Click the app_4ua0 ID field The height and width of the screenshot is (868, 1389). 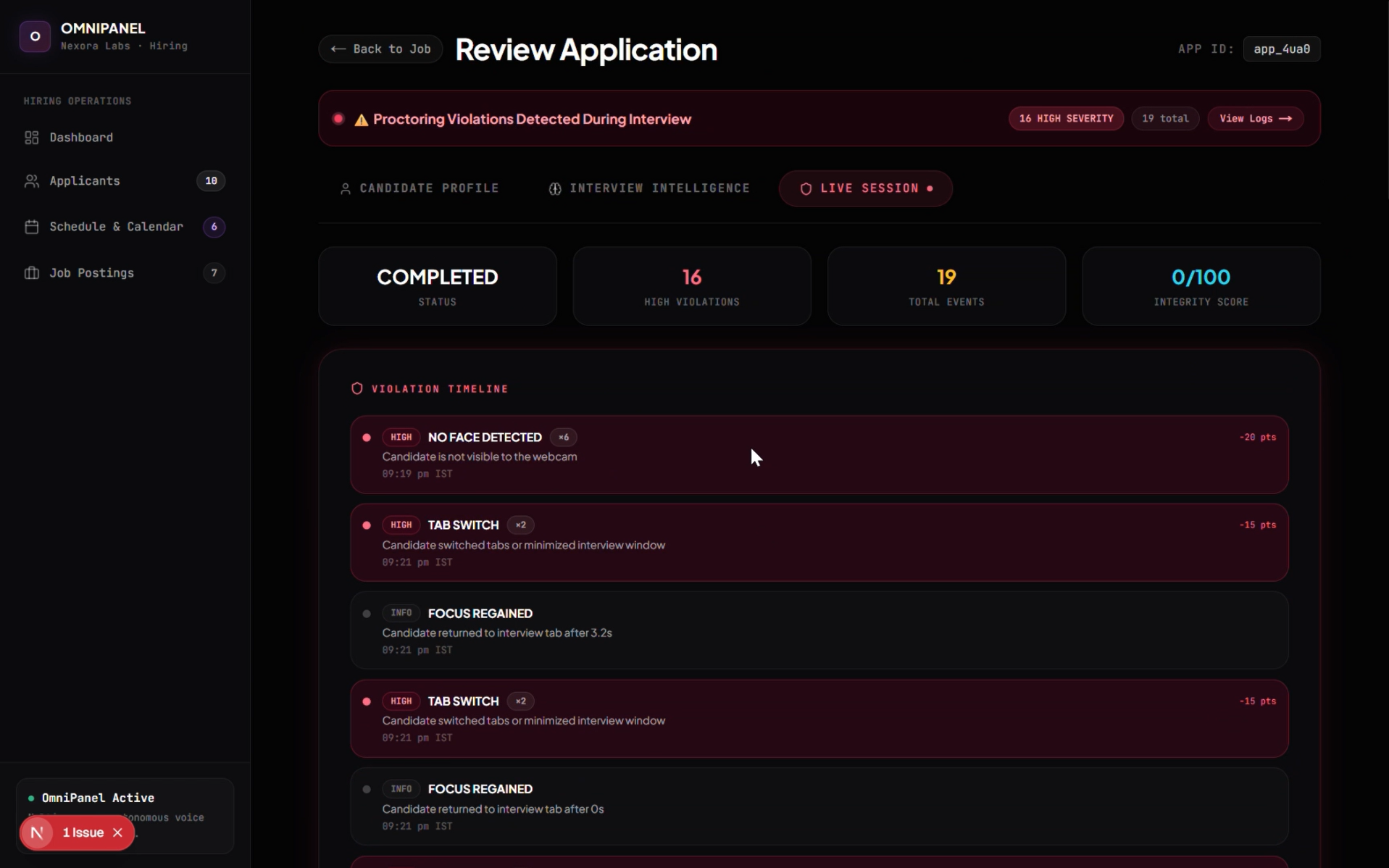(x=1282, y=49)
